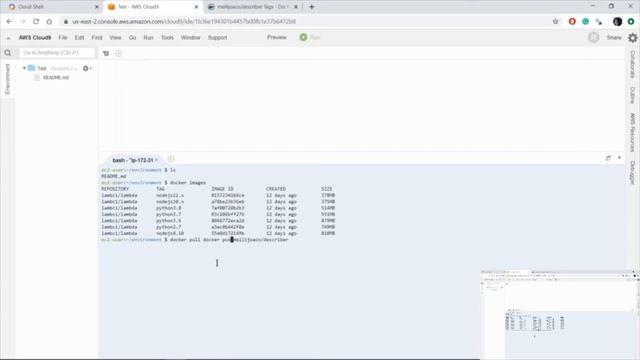Open the AWS Cloud9 menu
Screen dimensions: 640x360
pyautogui.click(x=35, y=38)
